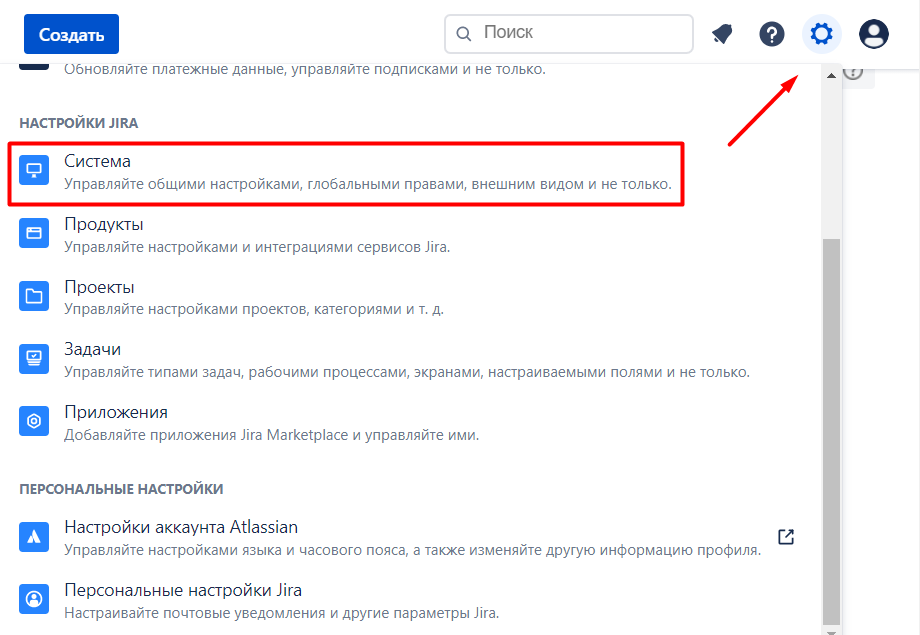Click the scrollbar up arrow
The width and height of the screenshot is (920, 635).
click(831, 76)
